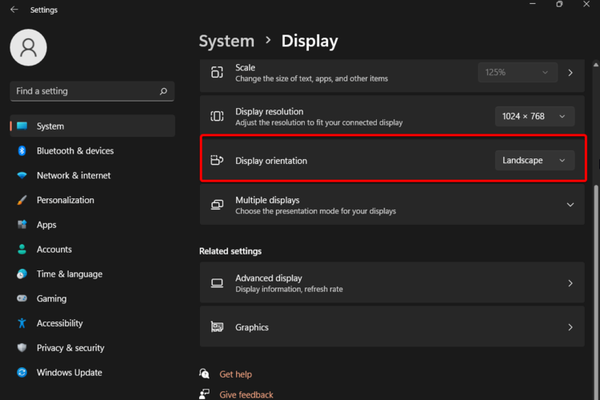The width and height of the screenshot is (600, 400).
Task: Click the Find a setting search box
Action: tap(92, 91)
